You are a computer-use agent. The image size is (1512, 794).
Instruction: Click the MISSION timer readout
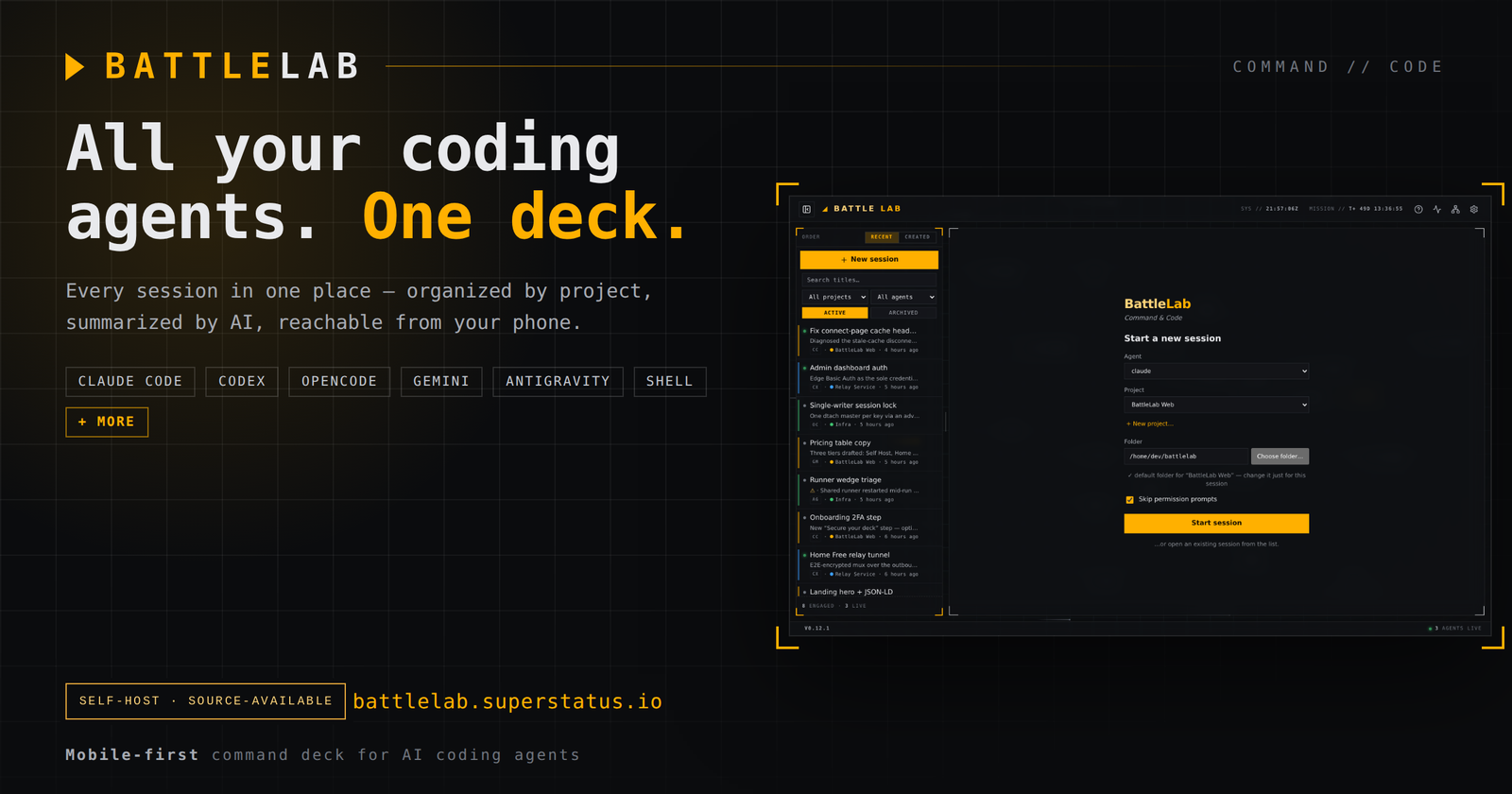click(x=1356, y=209)
